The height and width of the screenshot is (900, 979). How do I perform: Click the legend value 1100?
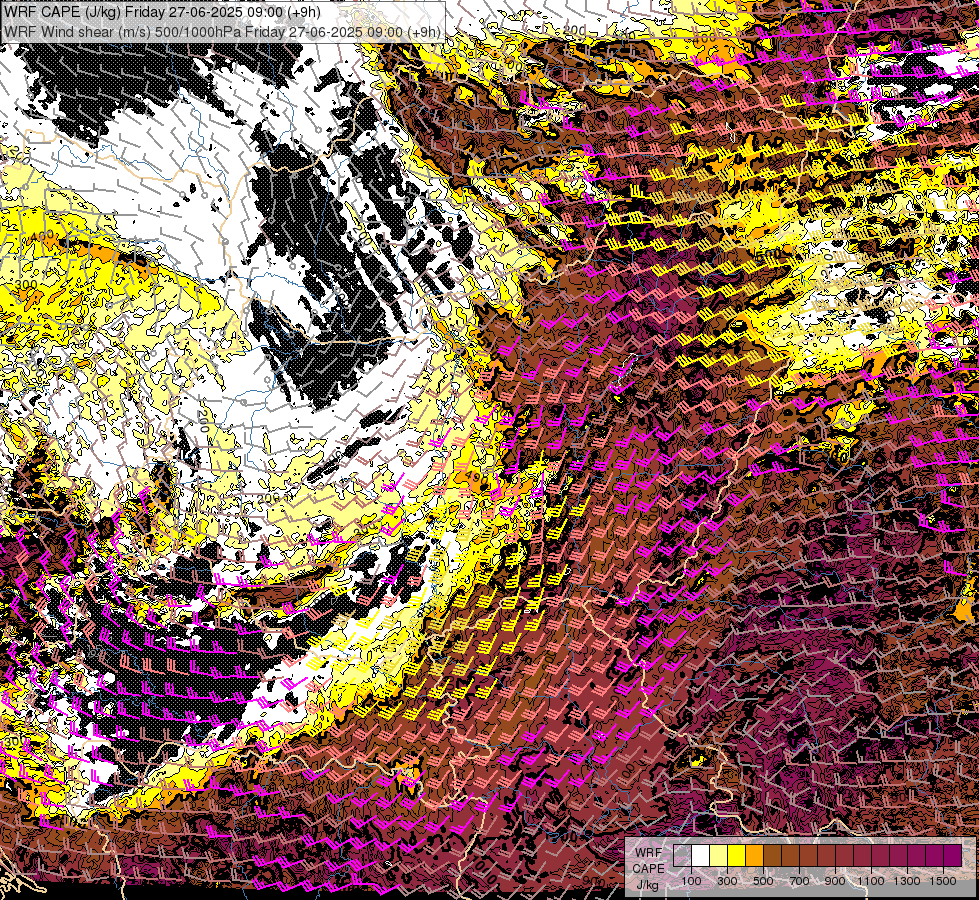click(870, 881)
